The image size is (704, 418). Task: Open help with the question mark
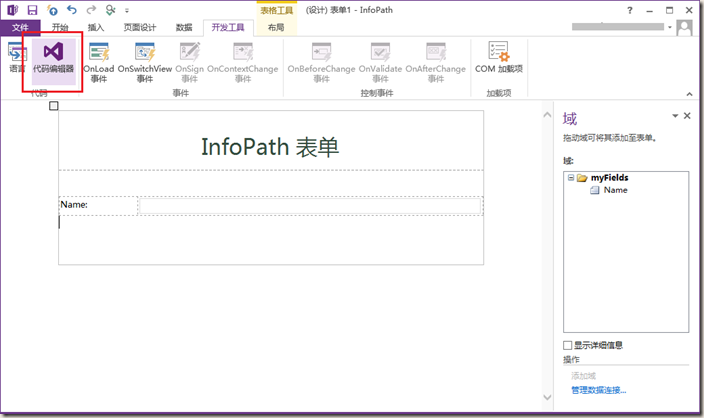pyautogui.click(x=630, y=10)
